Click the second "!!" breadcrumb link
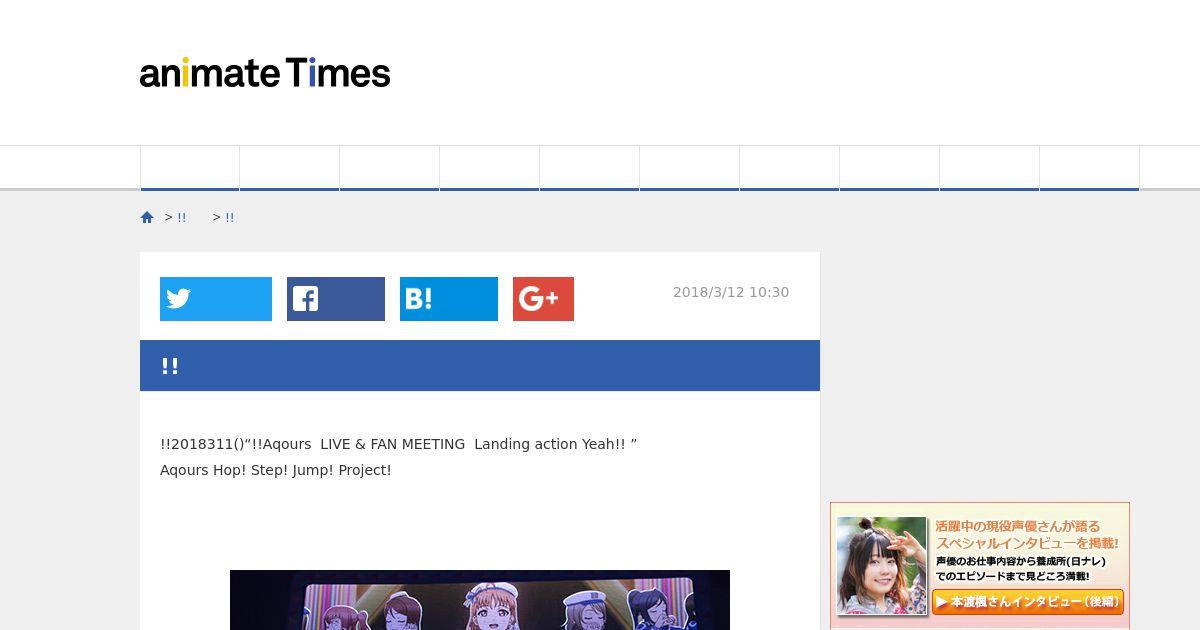Image resolution: width=1200 pixels, height=630 pixels. coord(230,217)
